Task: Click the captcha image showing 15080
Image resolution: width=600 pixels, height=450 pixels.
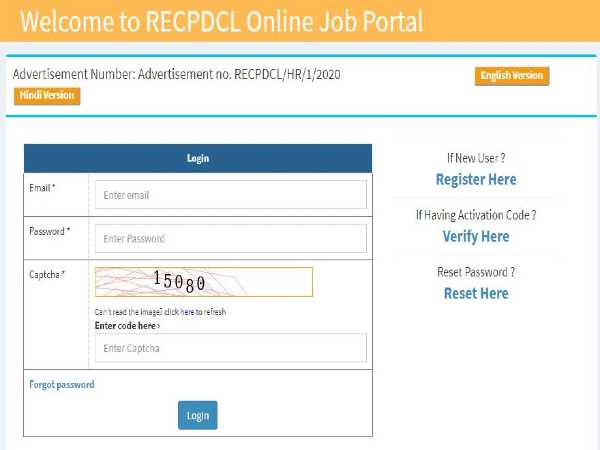Action: tap(204, 282)
